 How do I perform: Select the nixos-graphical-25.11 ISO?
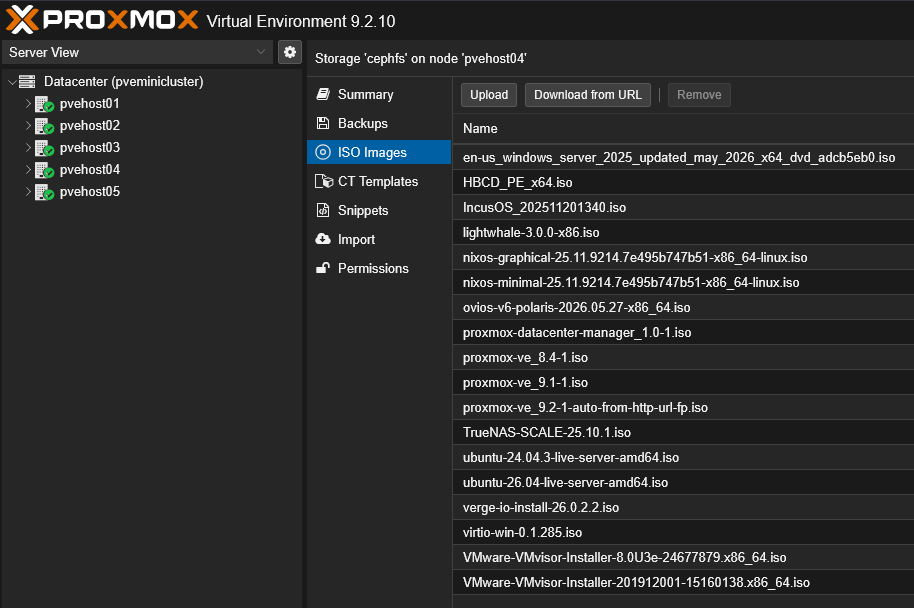click(683, 258)
